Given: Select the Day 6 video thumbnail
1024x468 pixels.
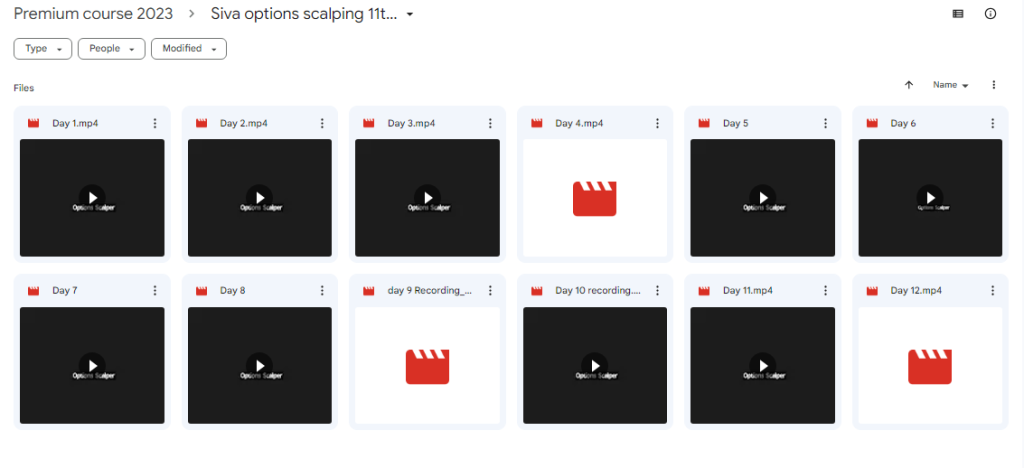Looking at the screenshot, I should coord(930,198).
